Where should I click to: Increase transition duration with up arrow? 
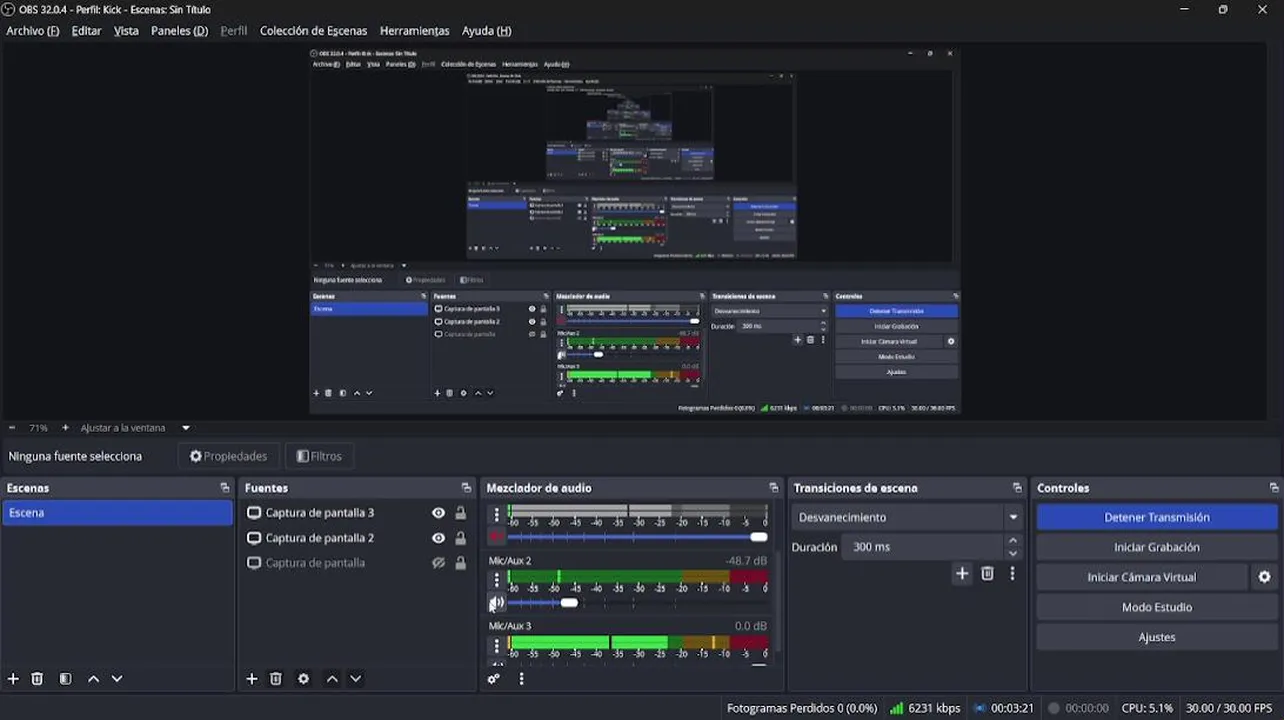1013,541
